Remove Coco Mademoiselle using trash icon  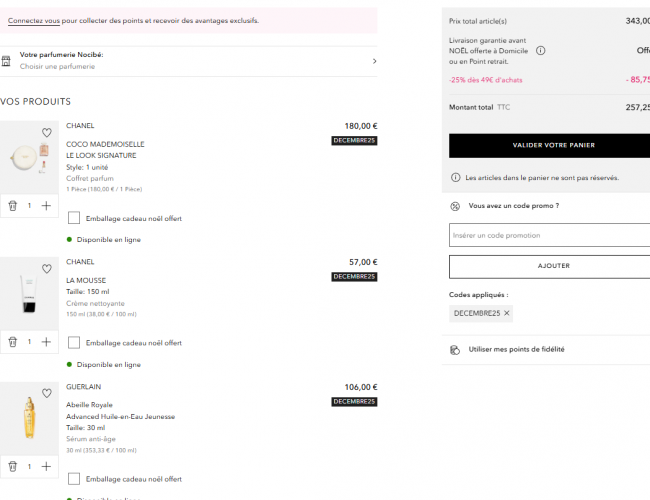point(13,205)
